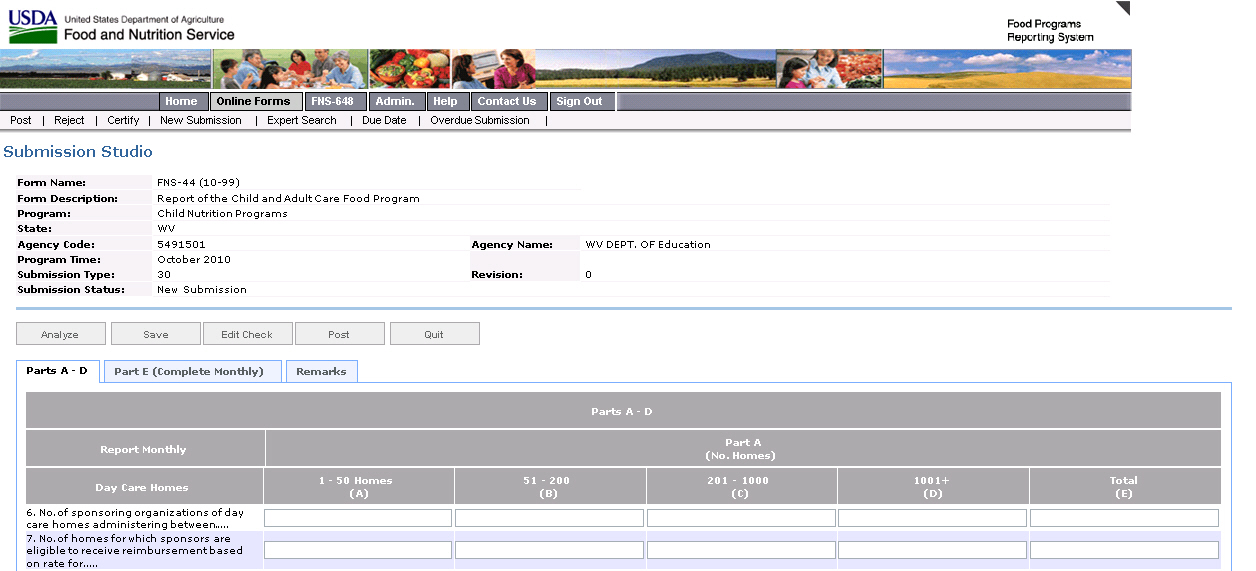This screenshot has height=571, width=1256.
Task: Open the Expert Search link
Action: coord(301,120)
